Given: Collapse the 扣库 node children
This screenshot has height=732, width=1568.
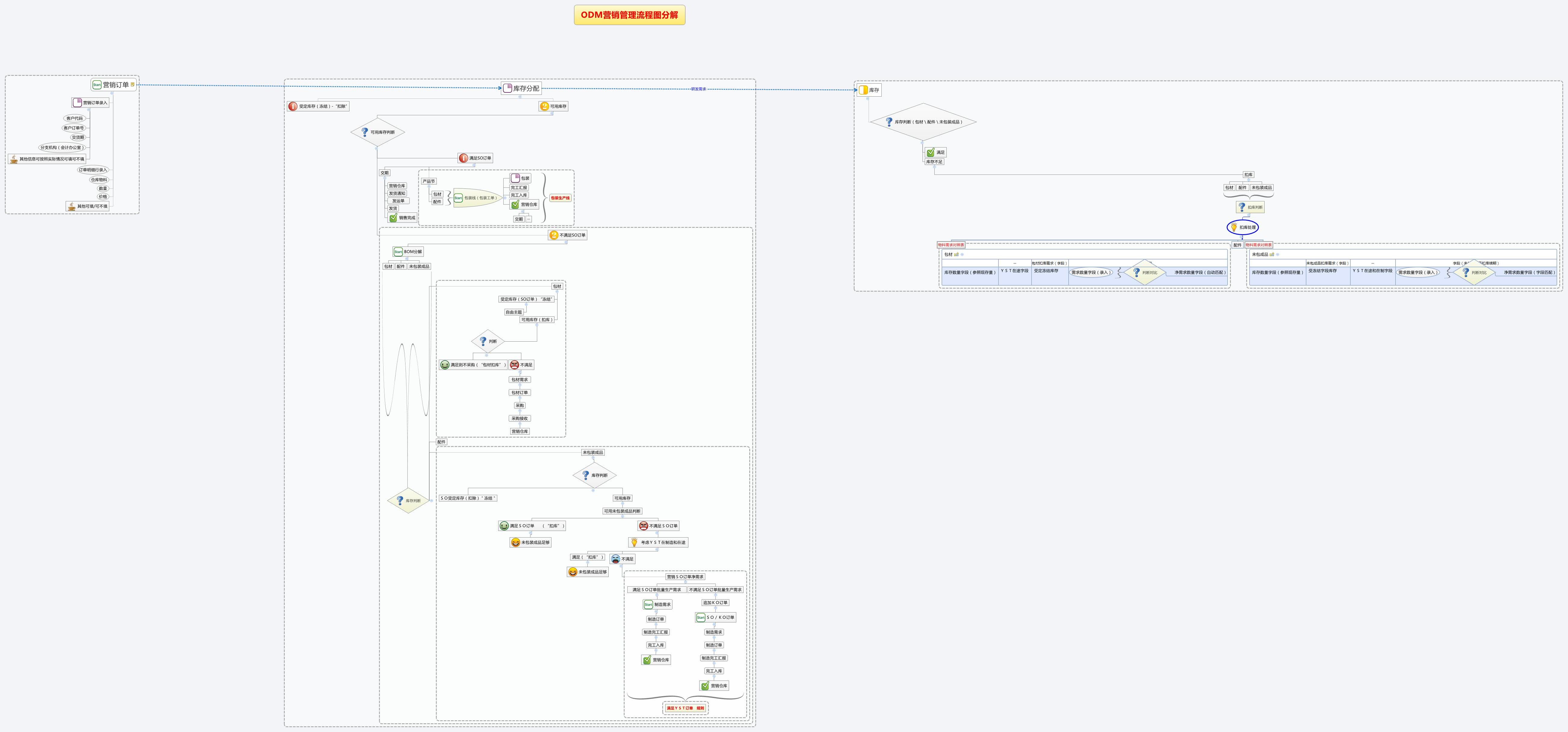Looking at the screenshot, I should (x=1248, y=180).
